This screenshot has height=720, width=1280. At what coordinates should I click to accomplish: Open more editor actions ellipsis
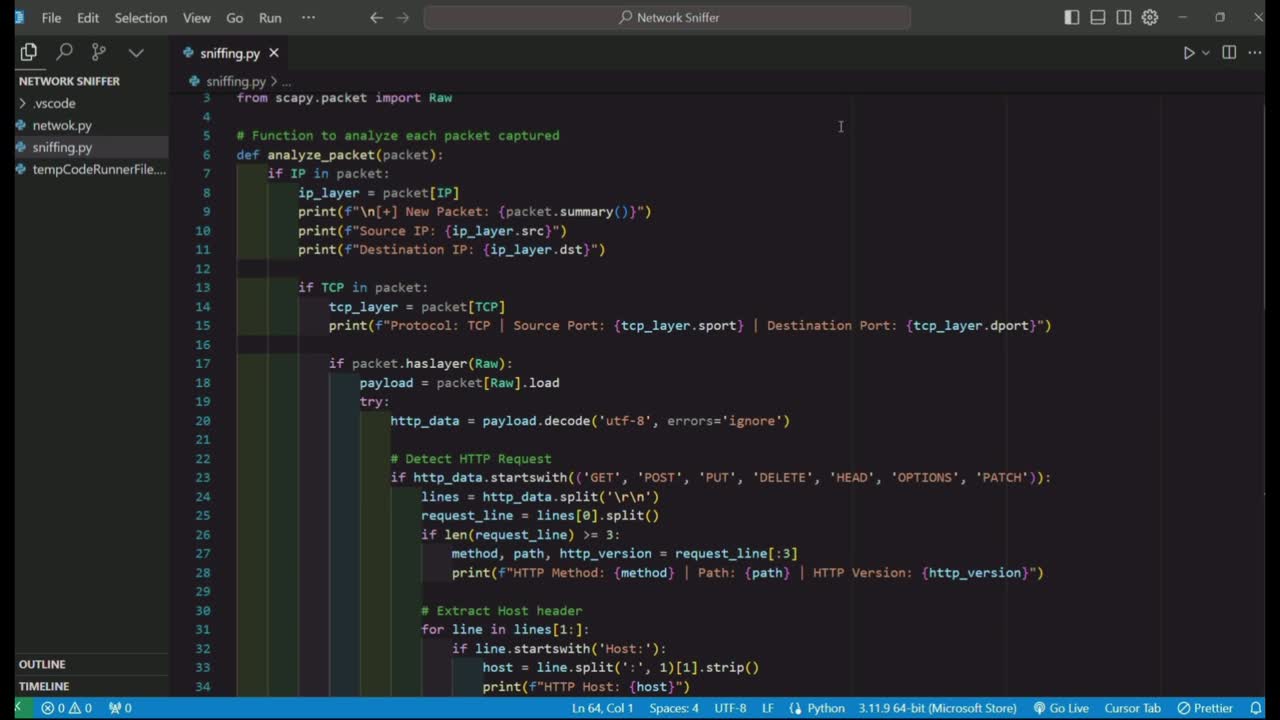coord(1255,53)
